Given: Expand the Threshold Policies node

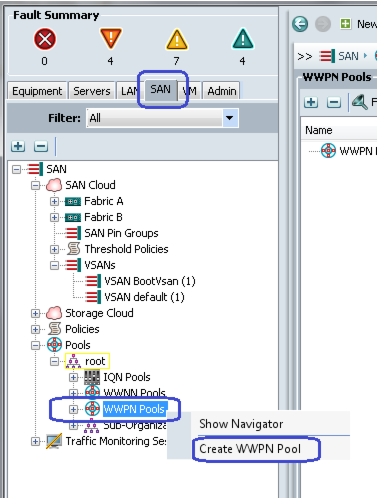Looking at the screenshot, I should (54, 249).
